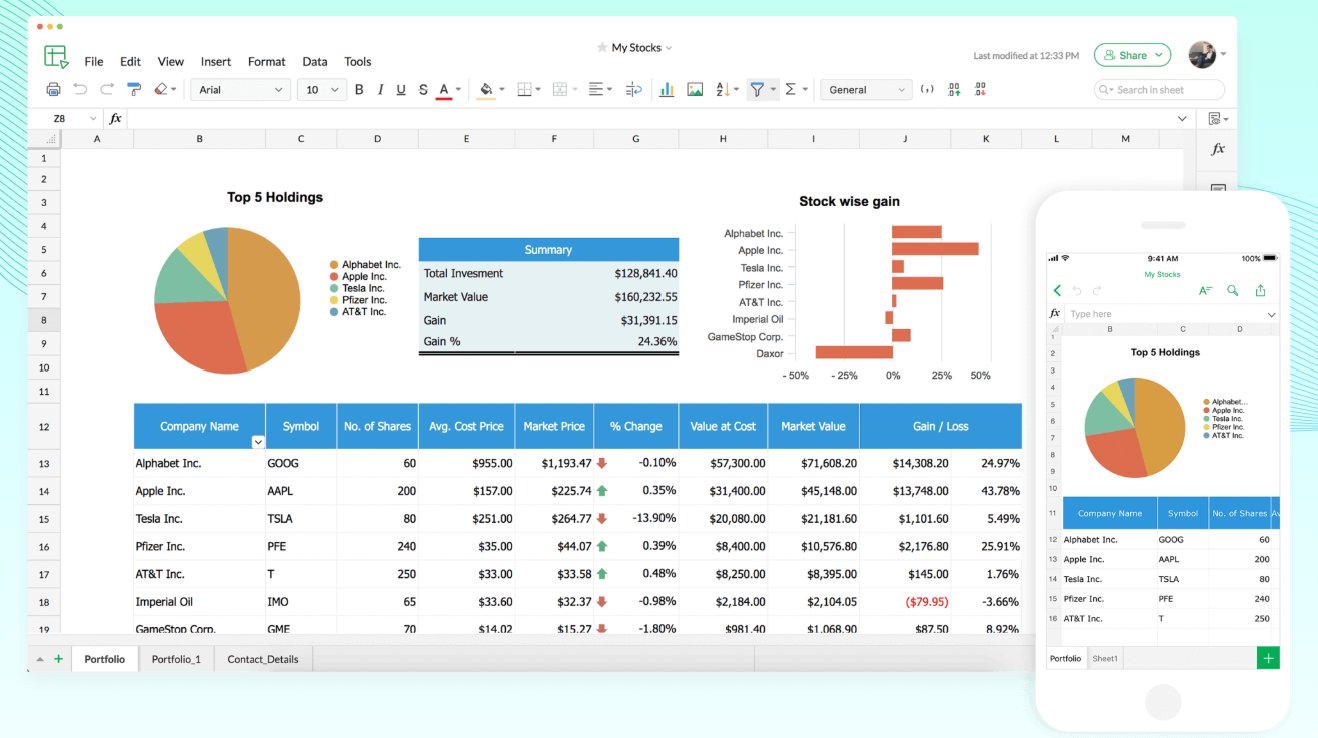Open the Arial font family dropdown
Image resolution: width=1318 pixels, height=738 pixels.
240,89
